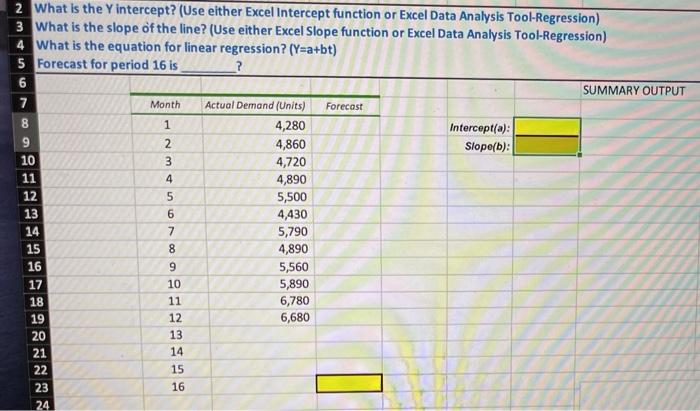Select row header 23
Screen dimensions: 700x411
pos(41,387)
